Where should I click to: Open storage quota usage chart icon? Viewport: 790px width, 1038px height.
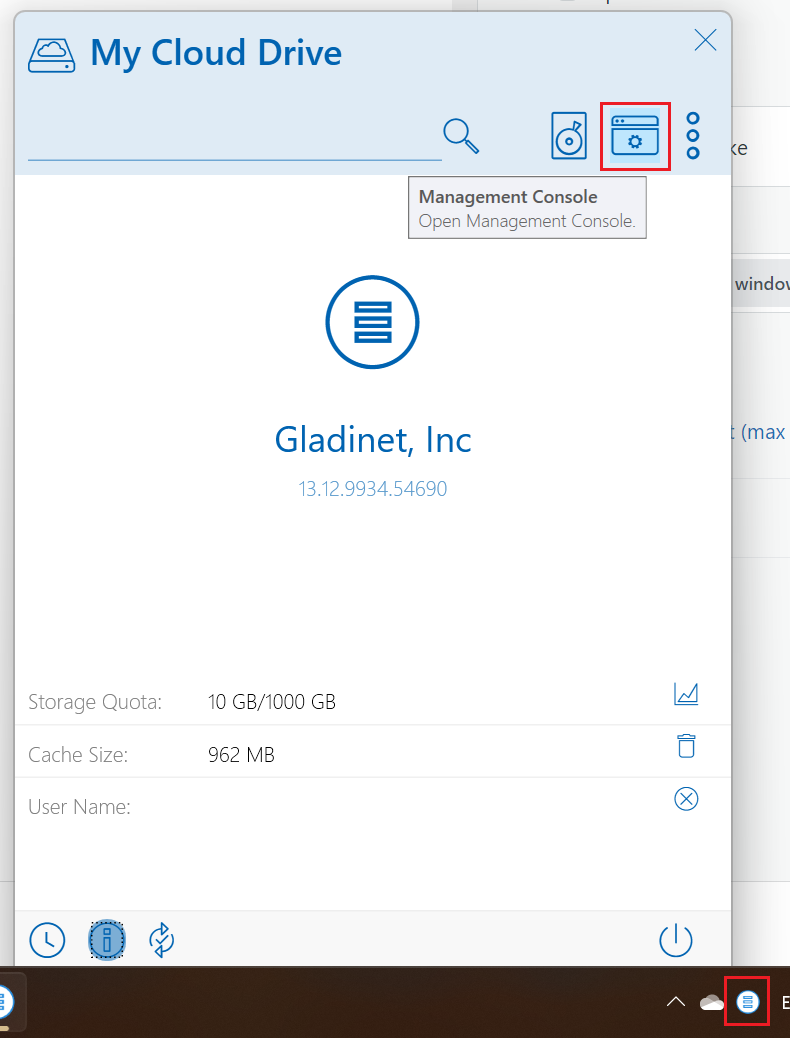[686, 694]
